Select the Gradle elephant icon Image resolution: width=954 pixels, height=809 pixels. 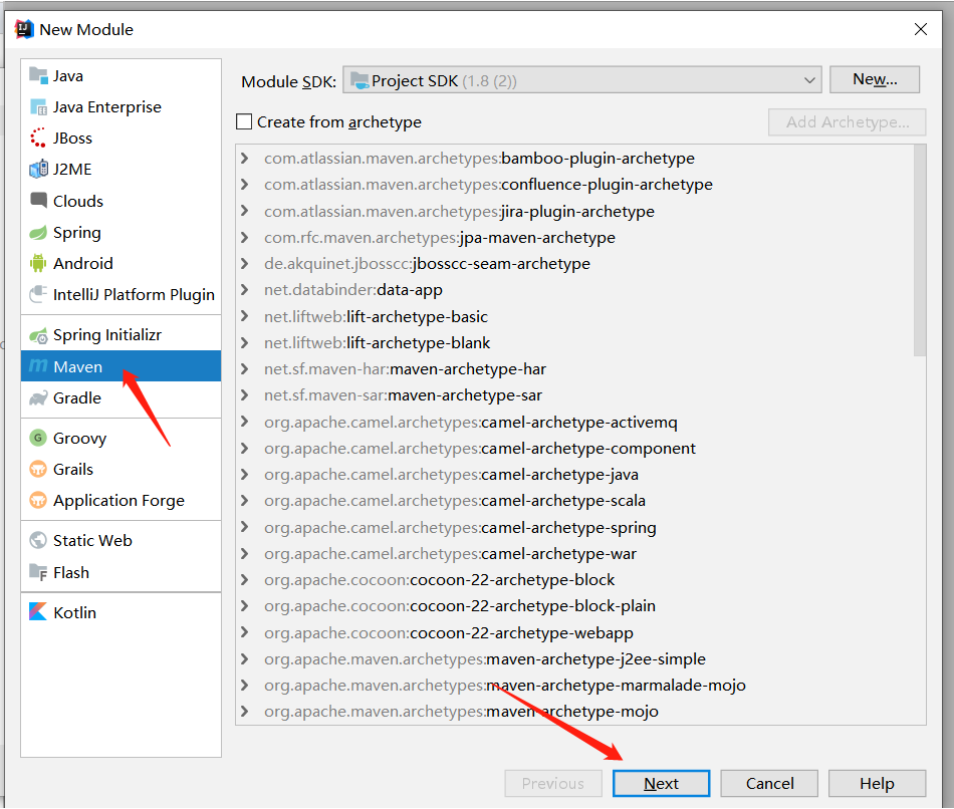click(x=38, y=398)
